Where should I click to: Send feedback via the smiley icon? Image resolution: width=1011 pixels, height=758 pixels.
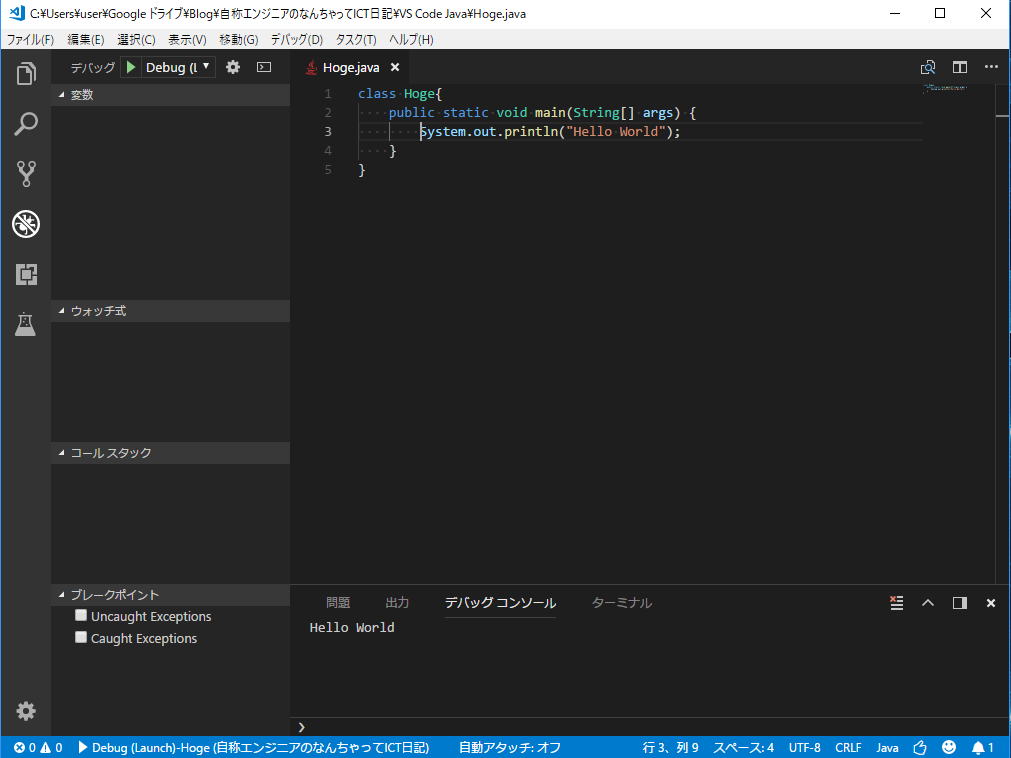click(948, 747)
